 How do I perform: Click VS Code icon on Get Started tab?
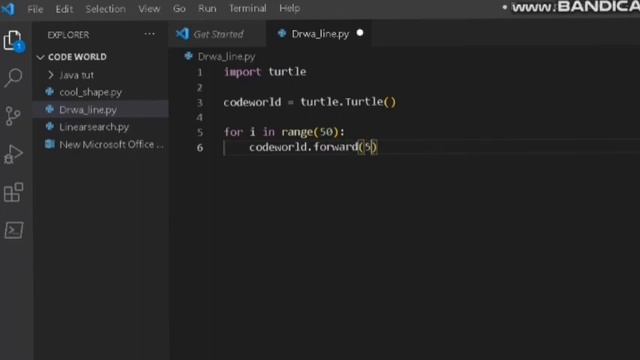(x=182, y=34)
